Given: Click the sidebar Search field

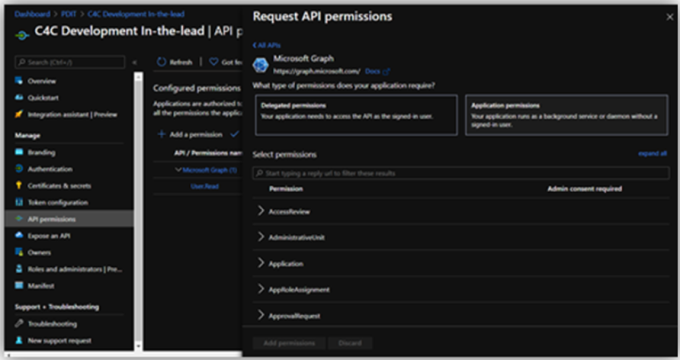Looking at the screenshot, I should point(70,62).
